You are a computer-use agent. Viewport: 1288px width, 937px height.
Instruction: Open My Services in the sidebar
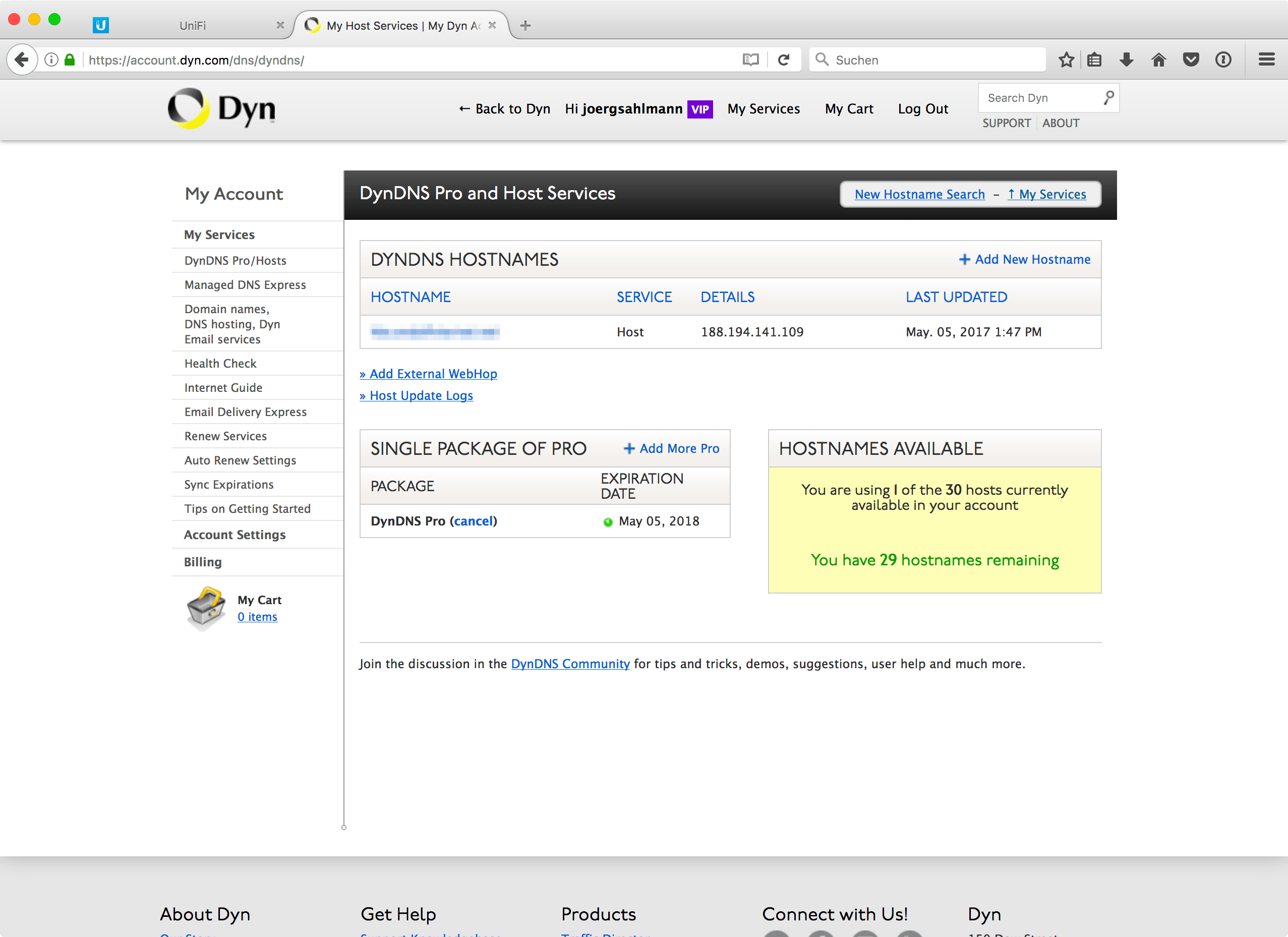point(219,235)
